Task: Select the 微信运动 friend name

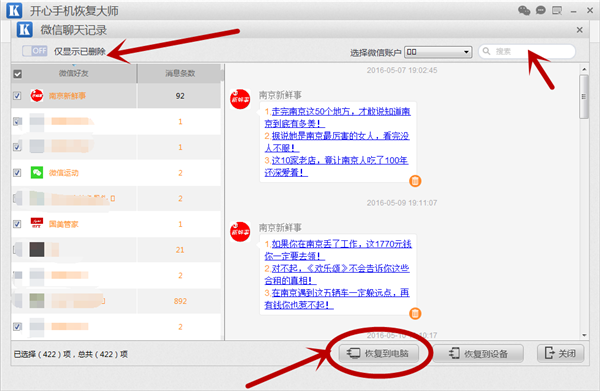Action: pyautogui.click(x=64, y=173)
